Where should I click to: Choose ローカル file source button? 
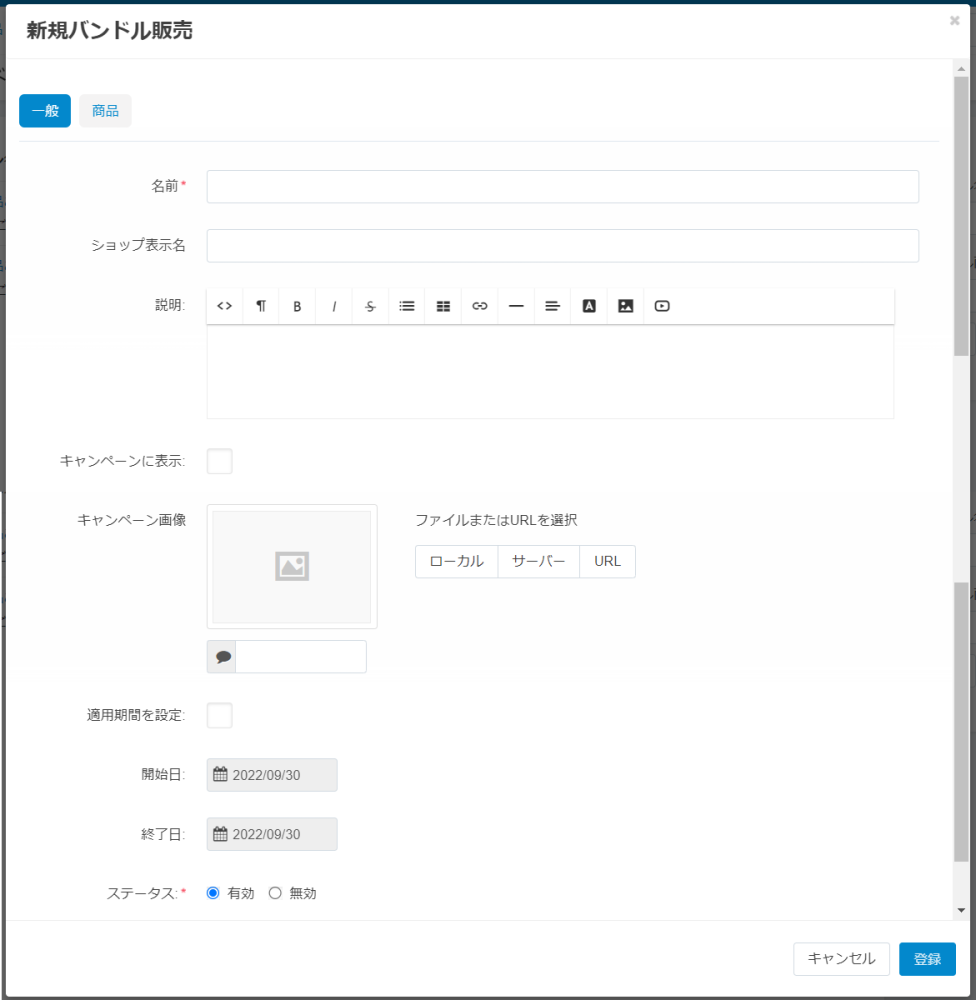coord(457,562)
